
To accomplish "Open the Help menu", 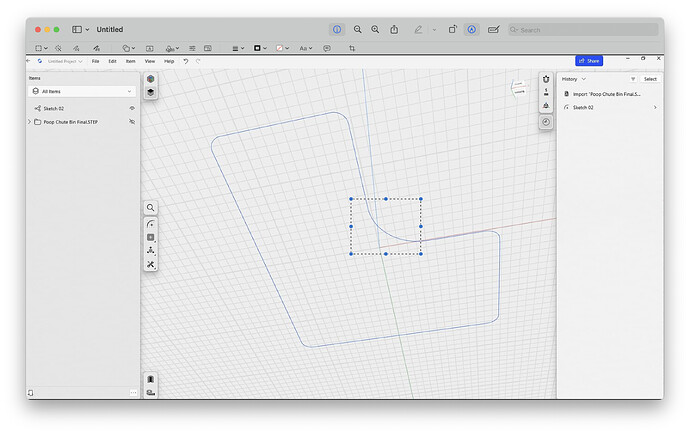I will (x=169, y=61).
